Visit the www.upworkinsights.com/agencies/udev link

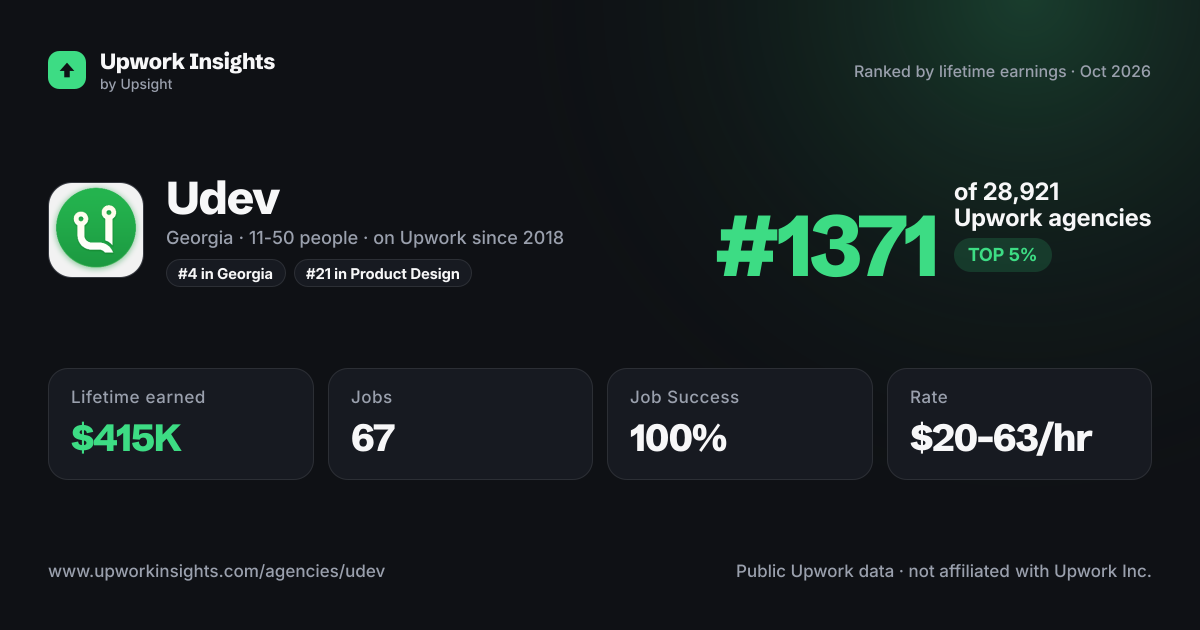click(x=216, y=571)
